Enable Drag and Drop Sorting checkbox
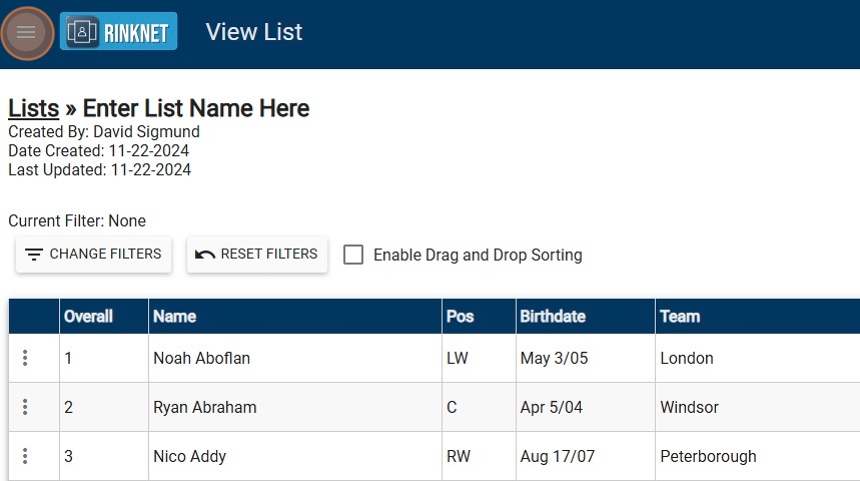 353,255
